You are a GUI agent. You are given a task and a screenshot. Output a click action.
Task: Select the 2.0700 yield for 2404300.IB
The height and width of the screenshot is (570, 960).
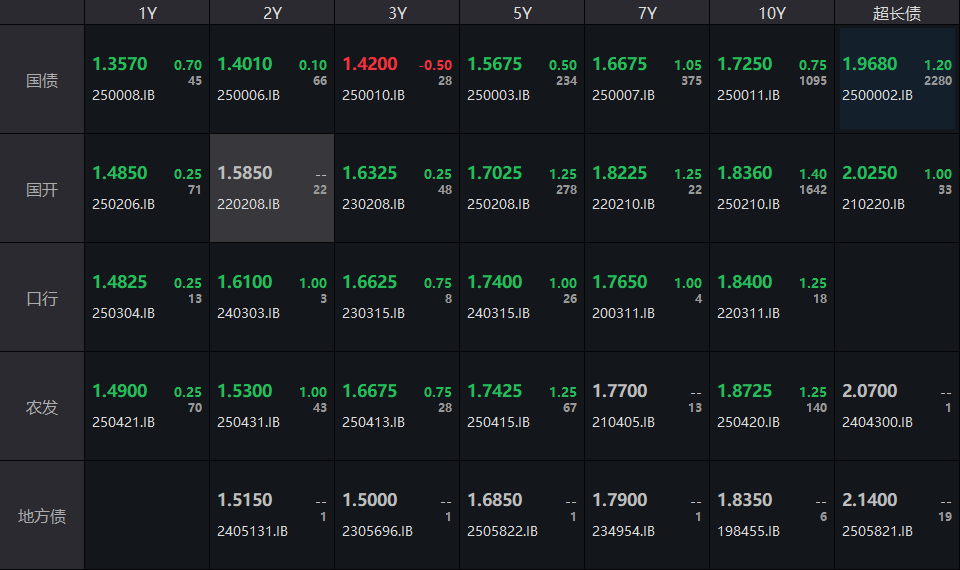(x=869, y=391)
